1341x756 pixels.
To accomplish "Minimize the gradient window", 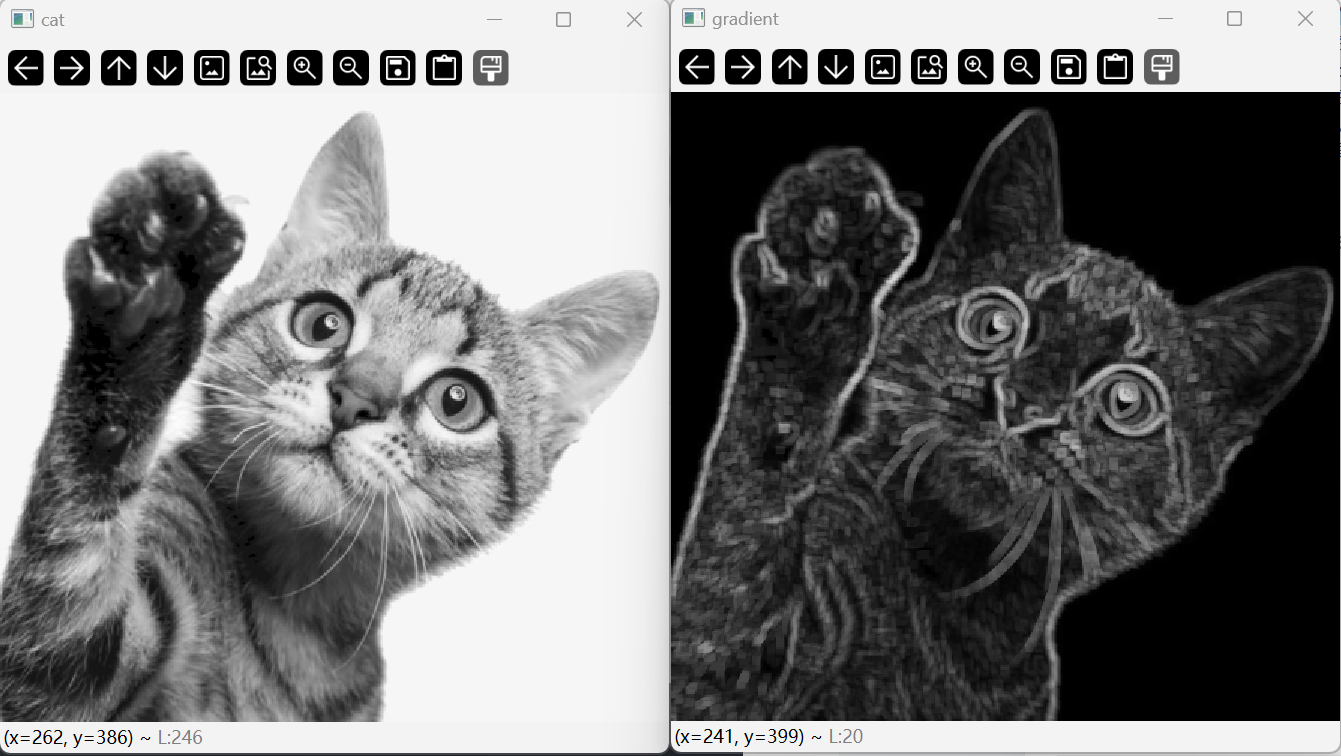I will 1165,18.
